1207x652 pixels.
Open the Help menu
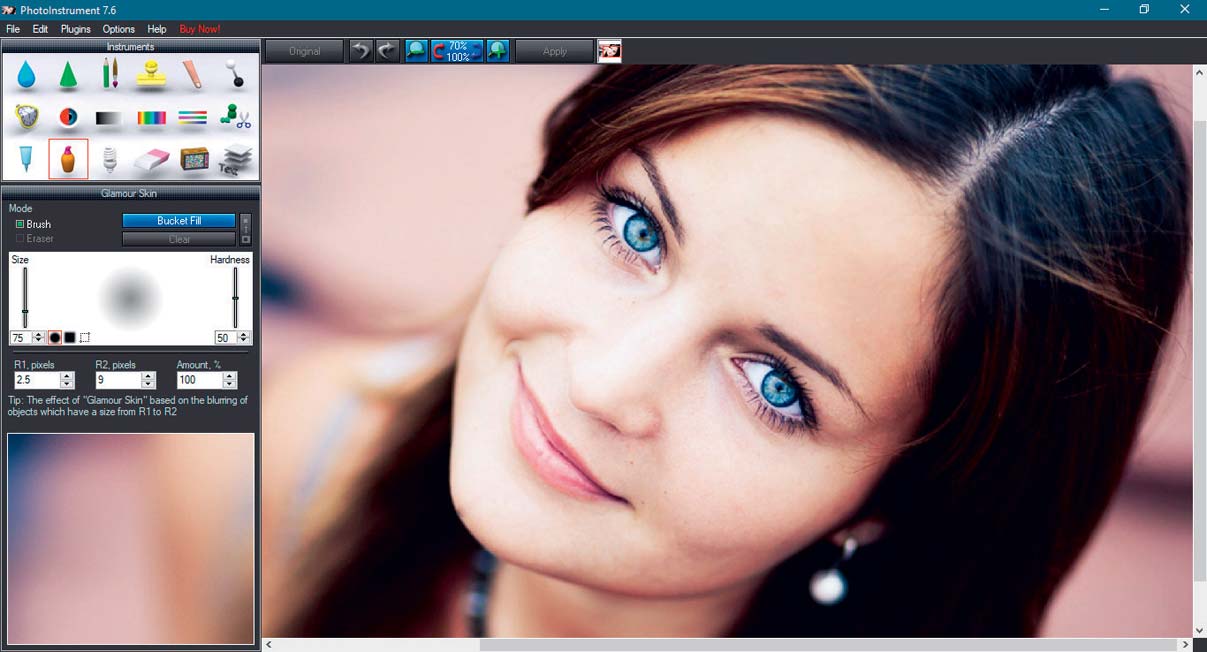(157, 29)
